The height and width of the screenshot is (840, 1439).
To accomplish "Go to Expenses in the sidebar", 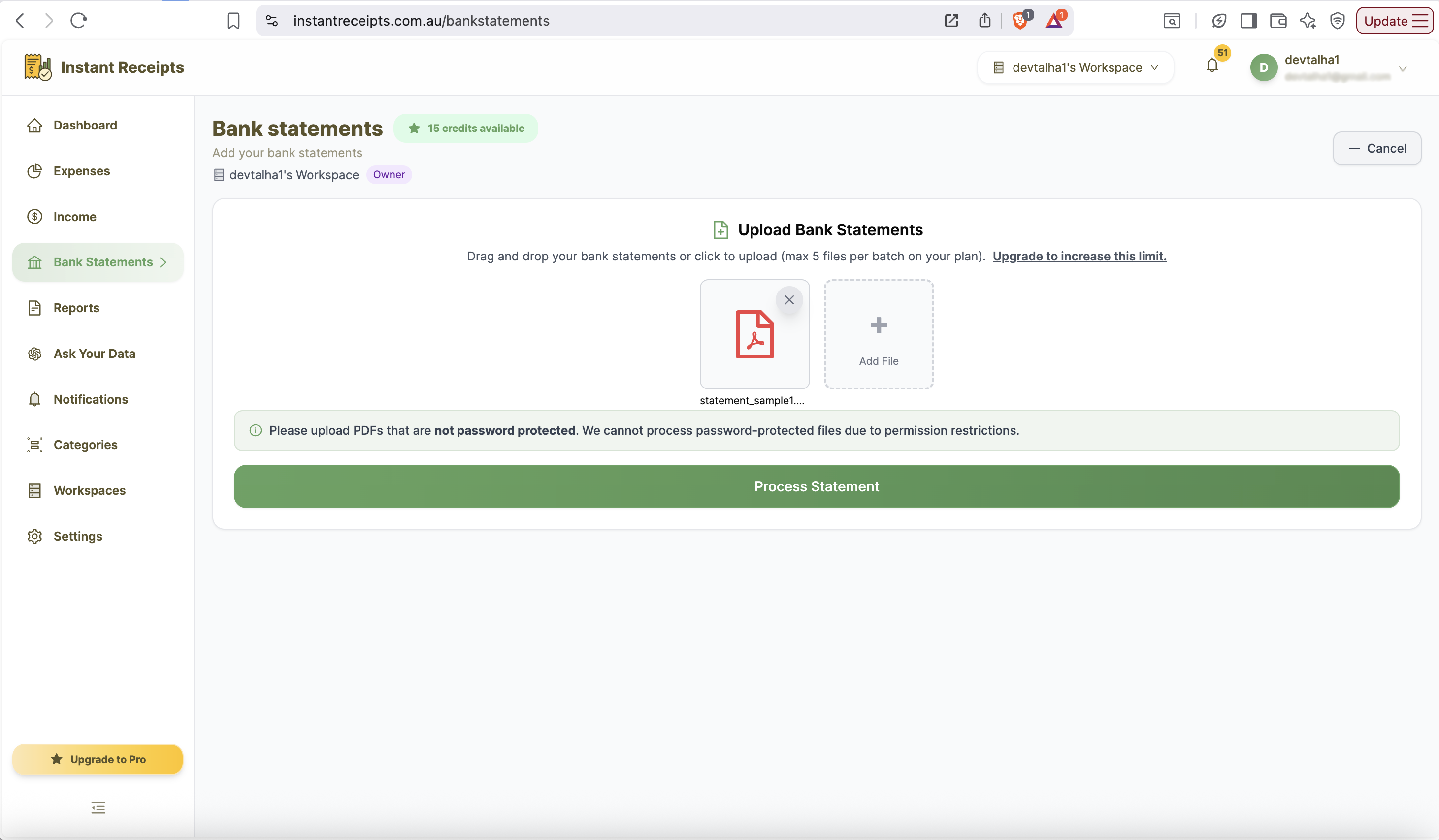I will point(82,171).
